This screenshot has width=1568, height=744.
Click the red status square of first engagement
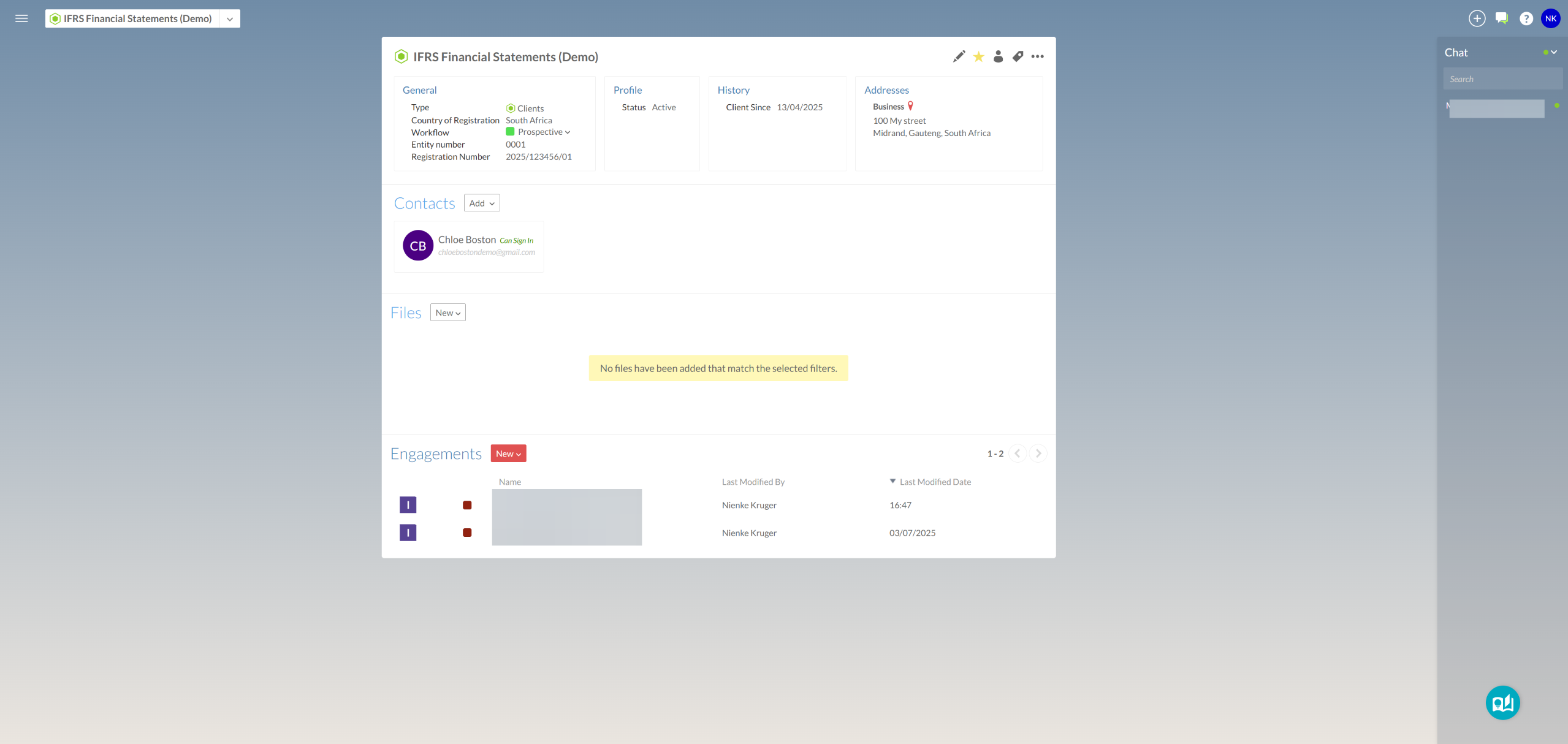(467, 505)
